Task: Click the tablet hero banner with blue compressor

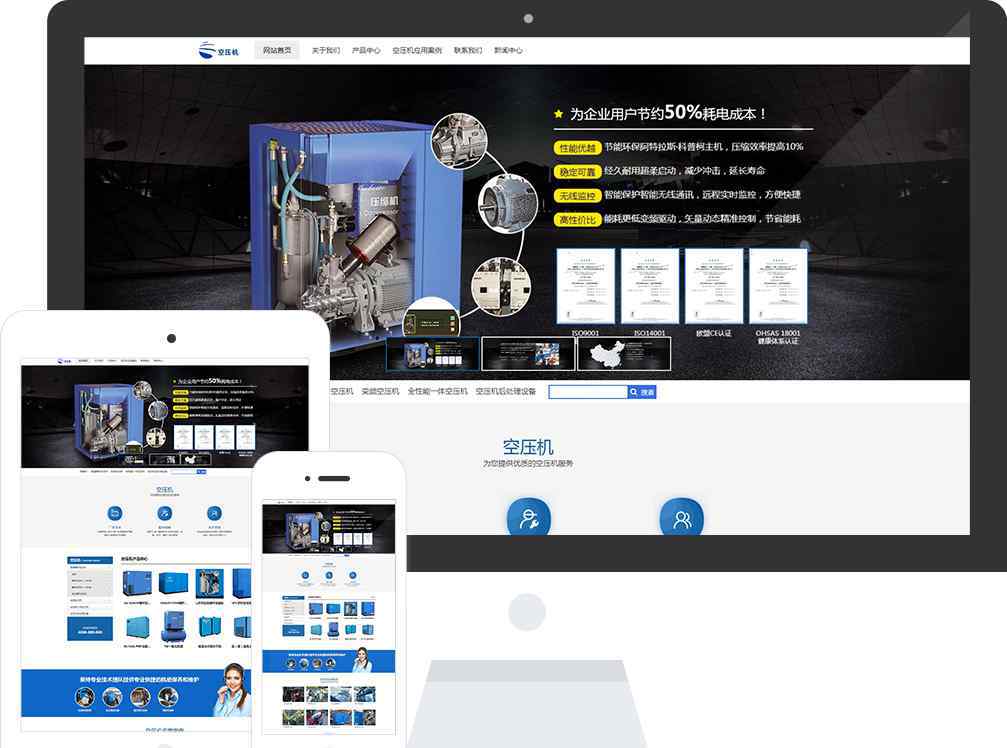Action: [165, 417]
